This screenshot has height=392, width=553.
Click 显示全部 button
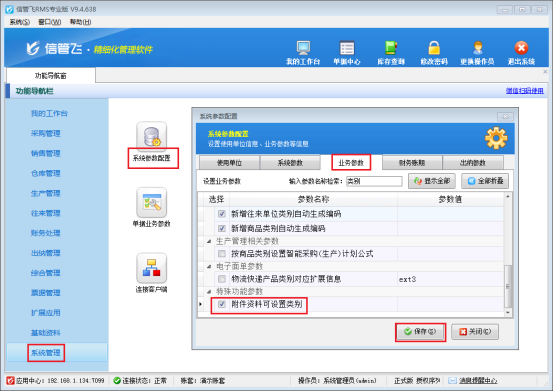432,181
